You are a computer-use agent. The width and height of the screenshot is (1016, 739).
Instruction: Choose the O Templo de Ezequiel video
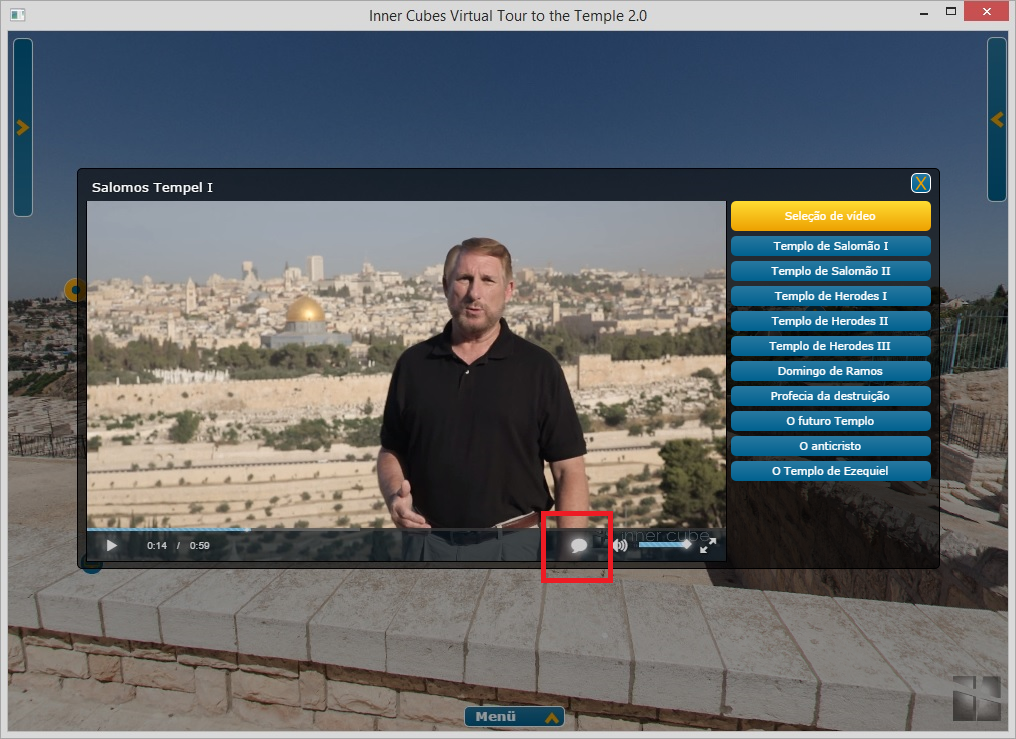tap(831, 471)
